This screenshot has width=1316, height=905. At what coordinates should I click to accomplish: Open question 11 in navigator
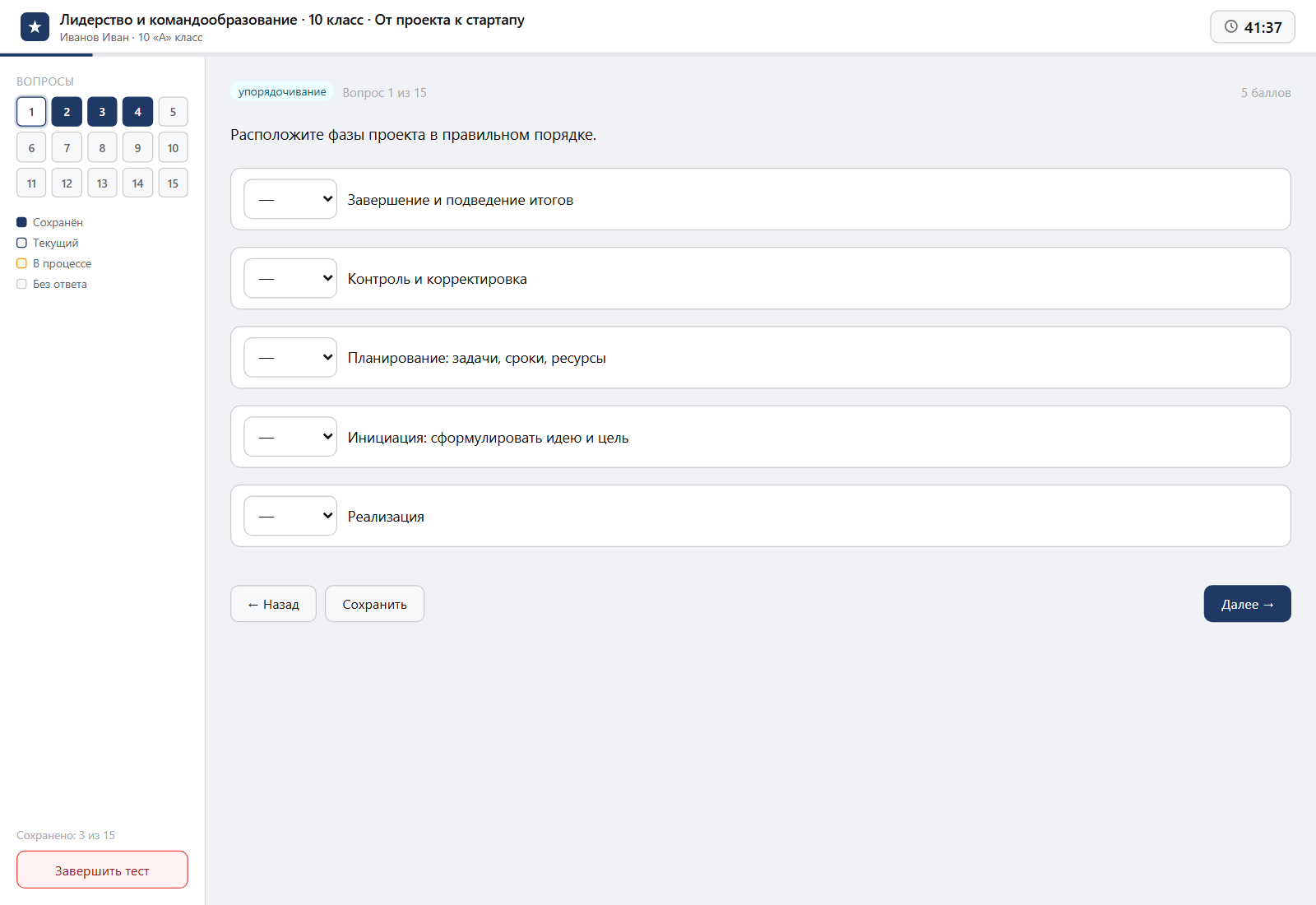pyautogui.click(x=31, y=183)
